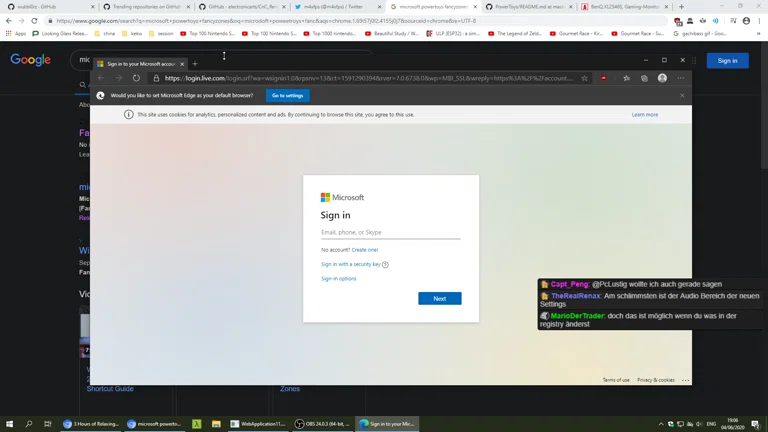Click the Create one! link

[364, 250]
